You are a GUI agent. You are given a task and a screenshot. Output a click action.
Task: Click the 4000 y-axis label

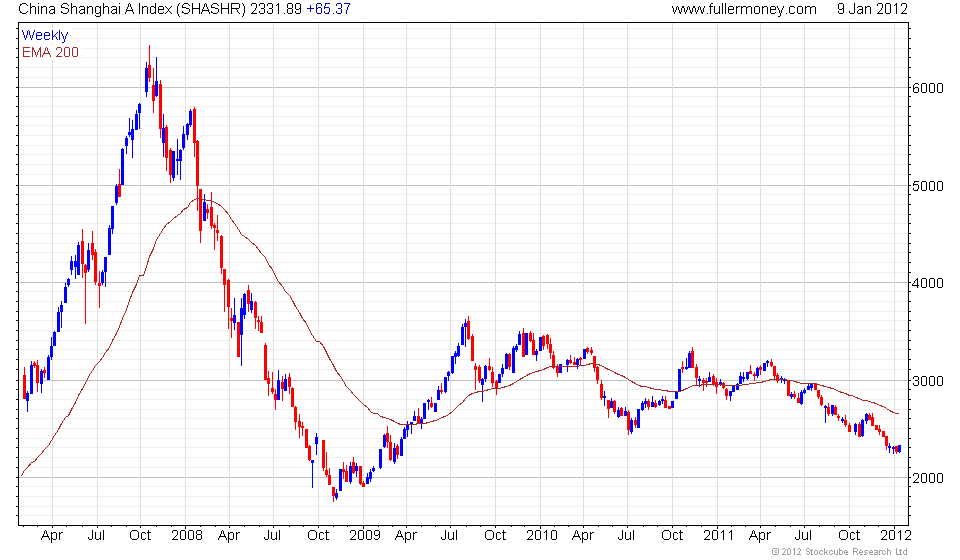tap(928, 283)
